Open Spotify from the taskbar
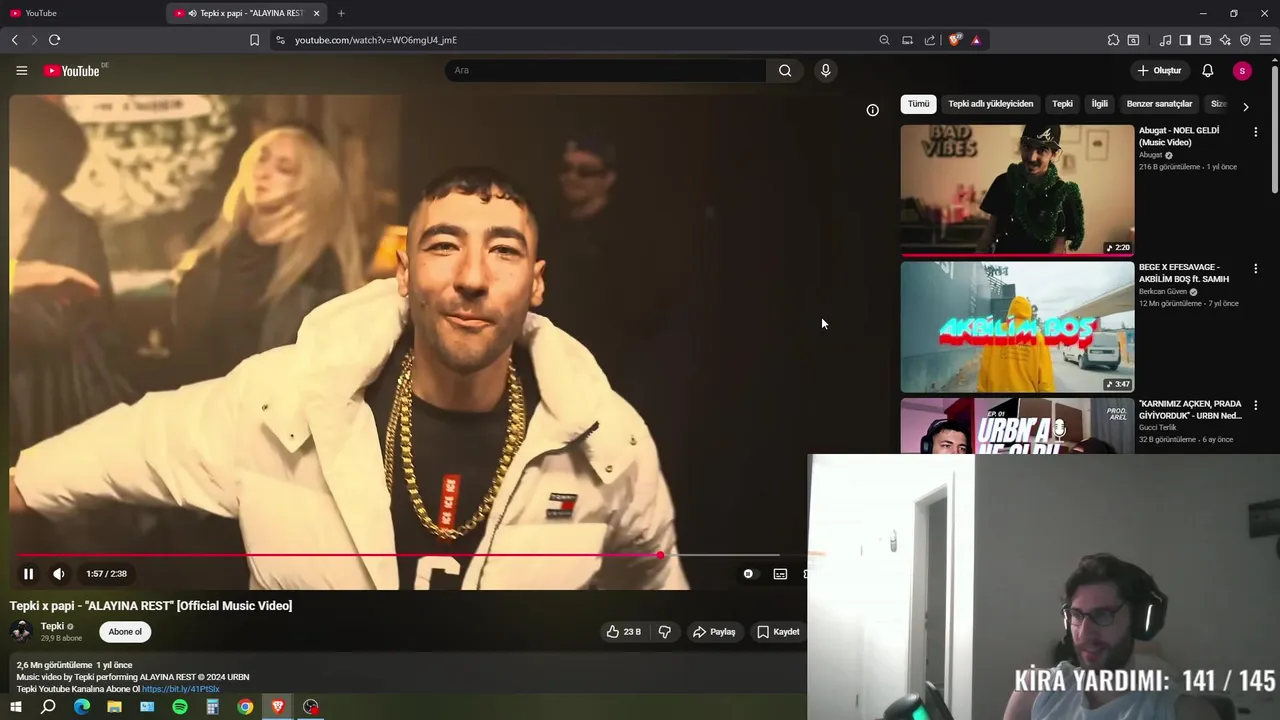1280x720 pixels. point(180,707)
